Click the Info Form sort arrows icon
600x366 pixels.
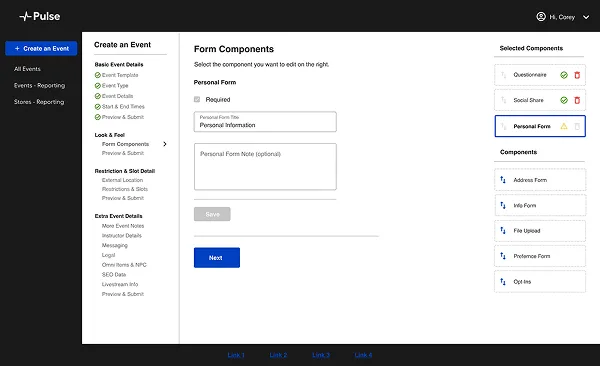503,205
